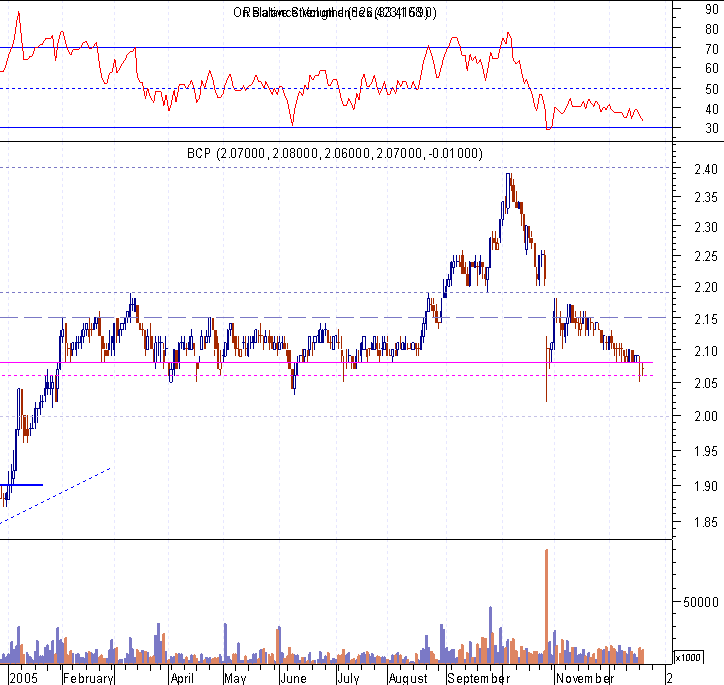The width and height of the screenshot is (724, 685).
Task: Click the 1.90 price axis label
Action: (x=706, y=486)
